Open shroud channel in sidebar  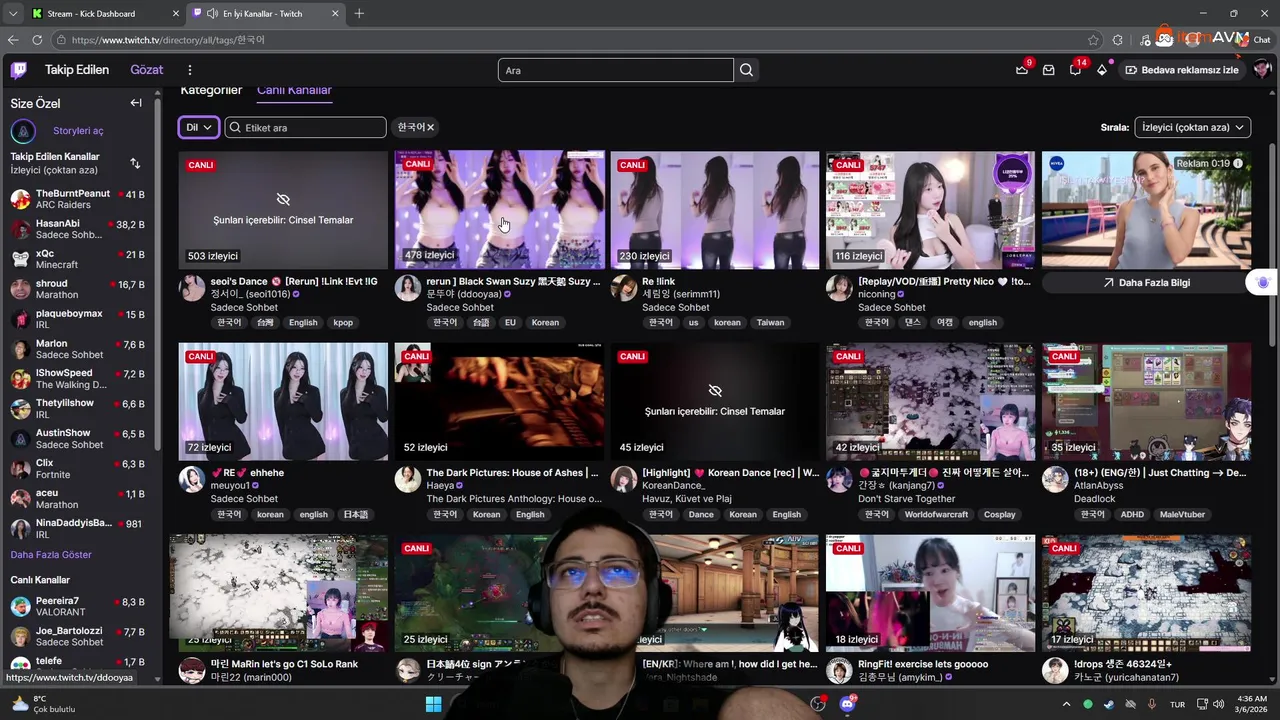[x=80, y=289]
